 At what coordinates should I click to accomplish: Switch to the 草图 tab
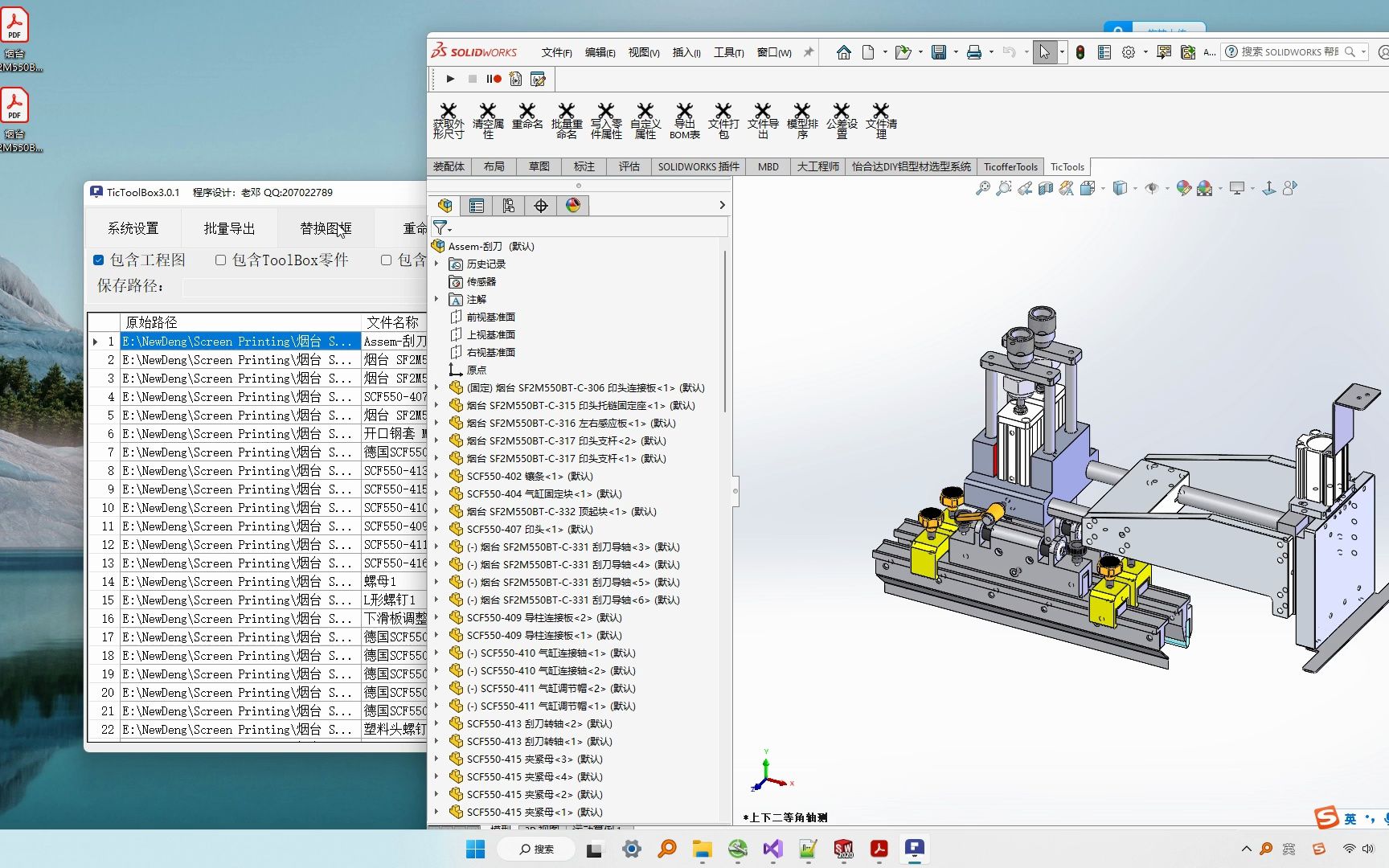(539, 166)
